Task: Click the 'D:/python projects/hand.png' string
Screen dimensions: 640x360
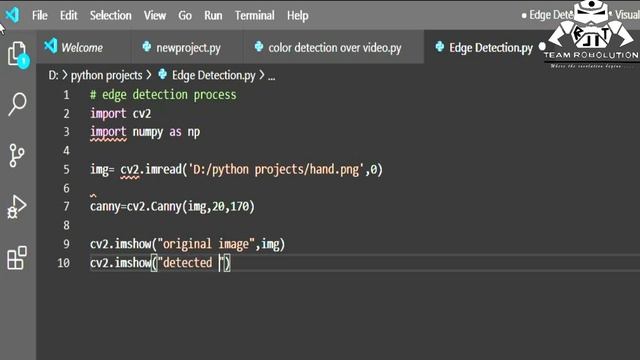Action: (x=276, y=169)
